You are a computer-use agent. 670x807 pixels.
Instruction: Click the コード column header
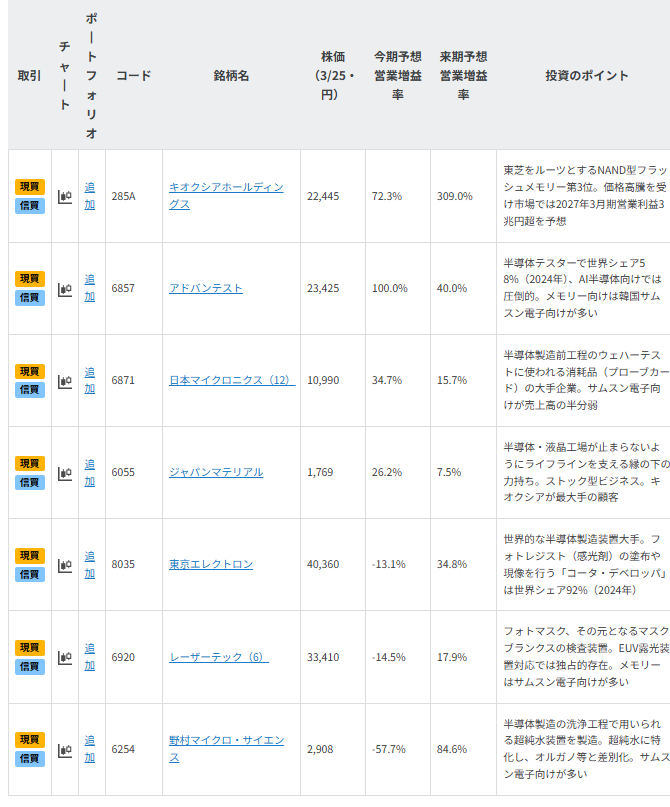(x=134, y=76)
